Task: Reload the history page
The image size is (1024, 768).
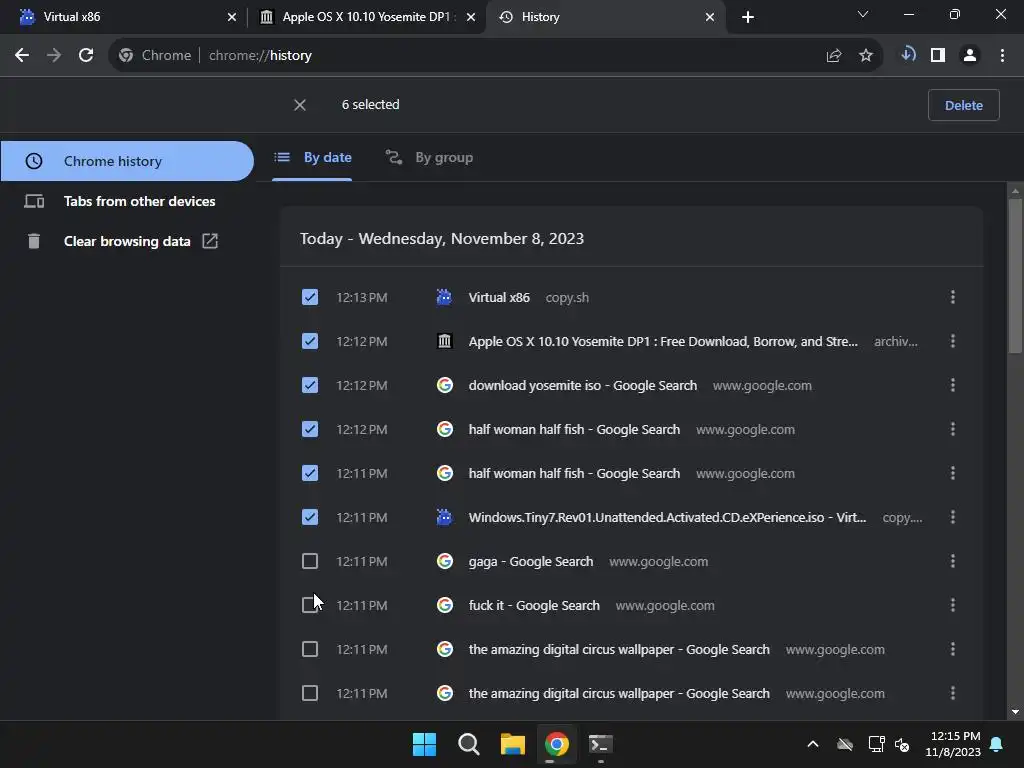Action: click(86, 56)
